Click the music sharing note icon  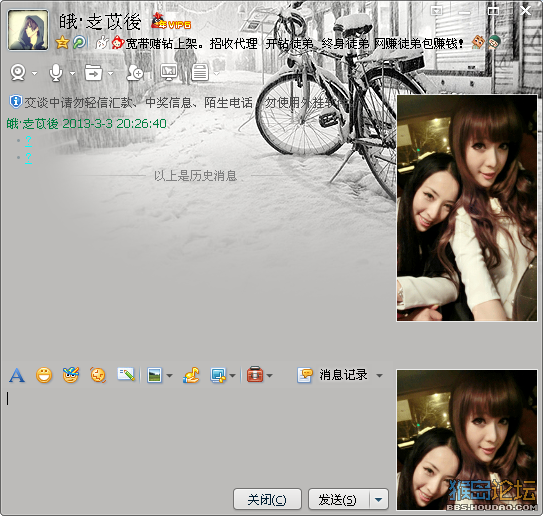(x=191, y=375)
